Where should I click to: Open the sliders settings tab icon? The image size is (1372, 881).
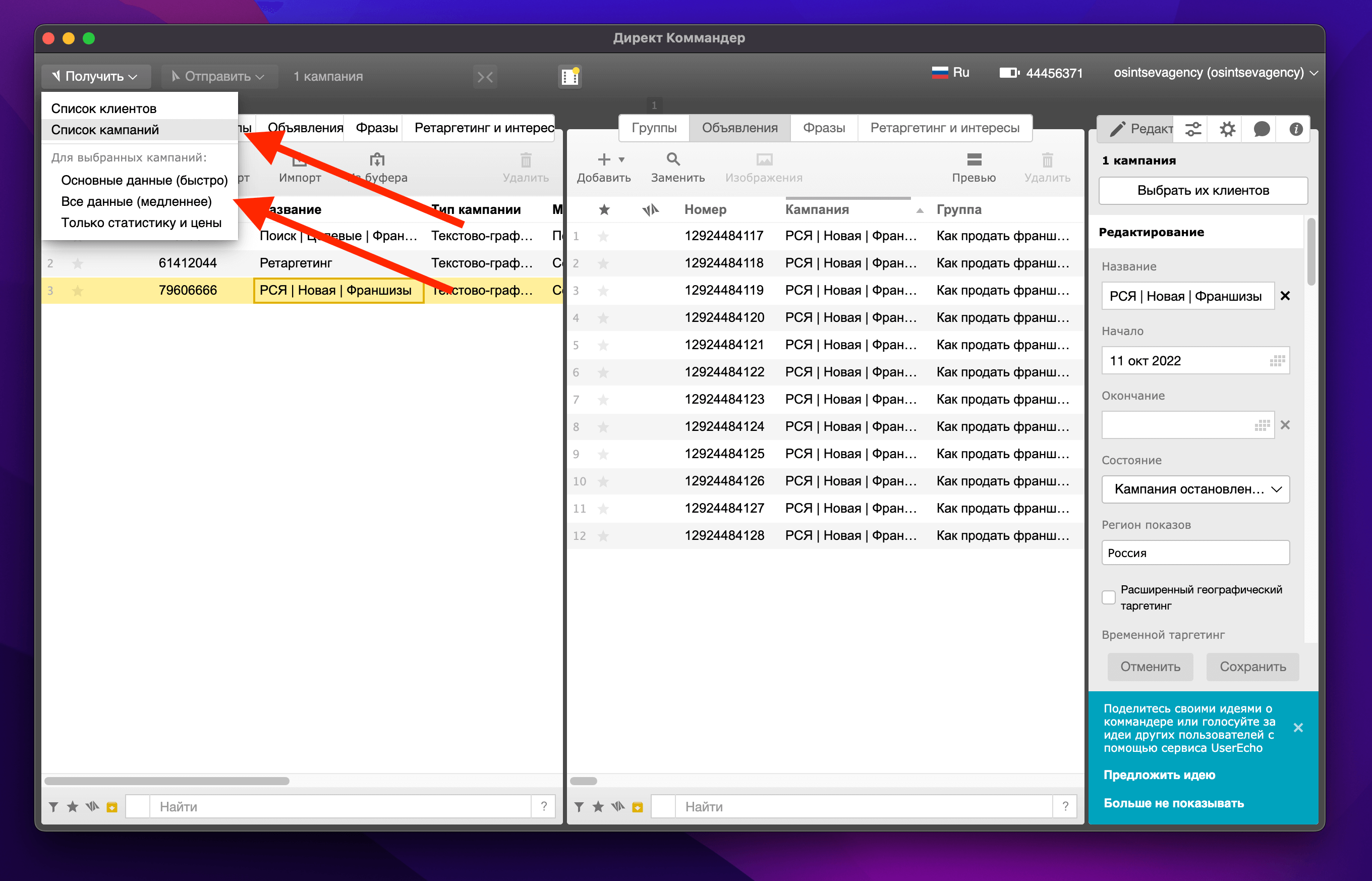[x=1192, y=129]
